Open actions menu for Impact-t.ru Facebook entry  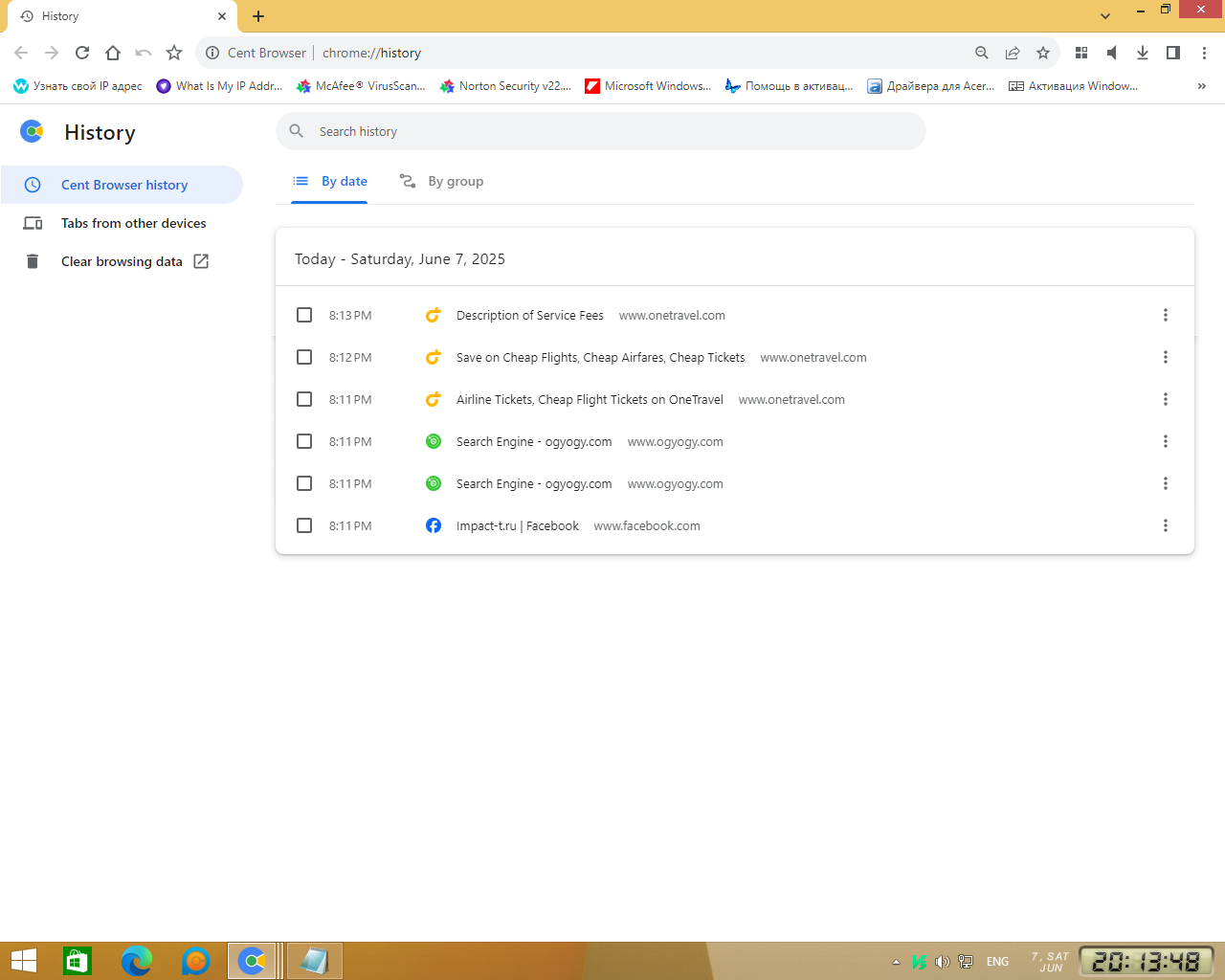[1166, 525]
